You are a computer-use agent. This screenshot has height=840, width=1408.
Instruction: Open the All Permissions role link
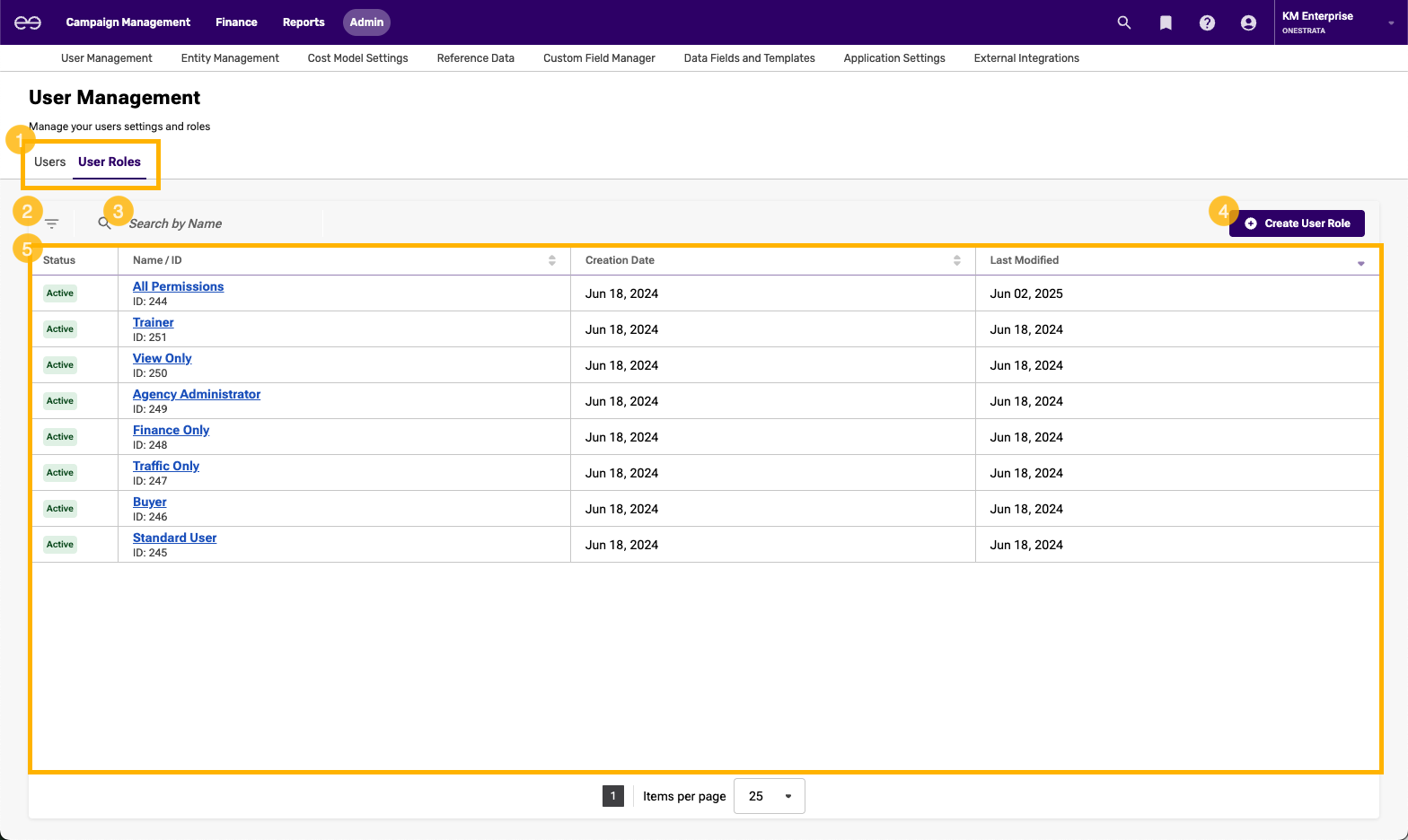178,286
